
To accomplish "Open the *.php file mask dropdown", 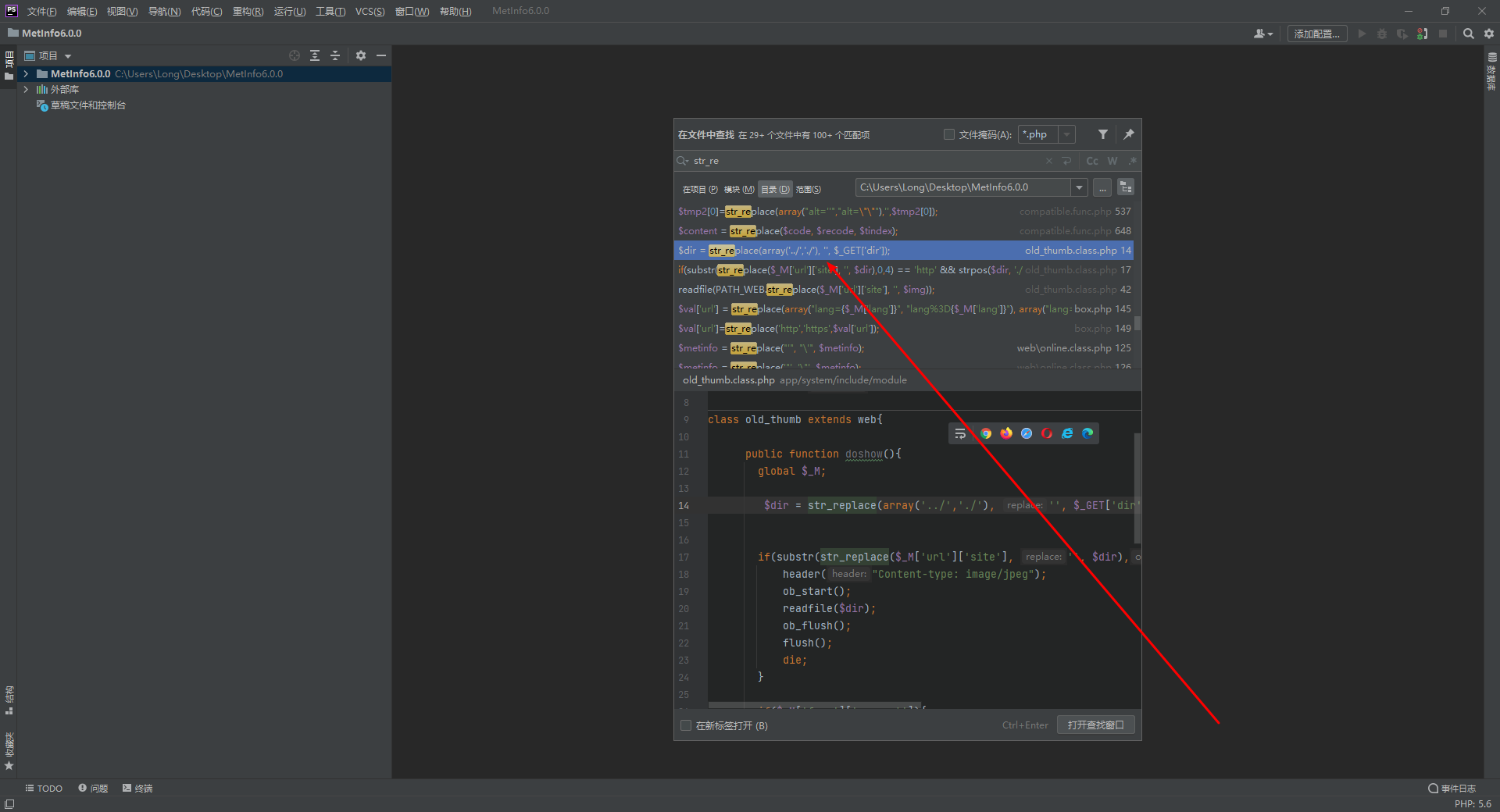I will (x=1066, y=134).
